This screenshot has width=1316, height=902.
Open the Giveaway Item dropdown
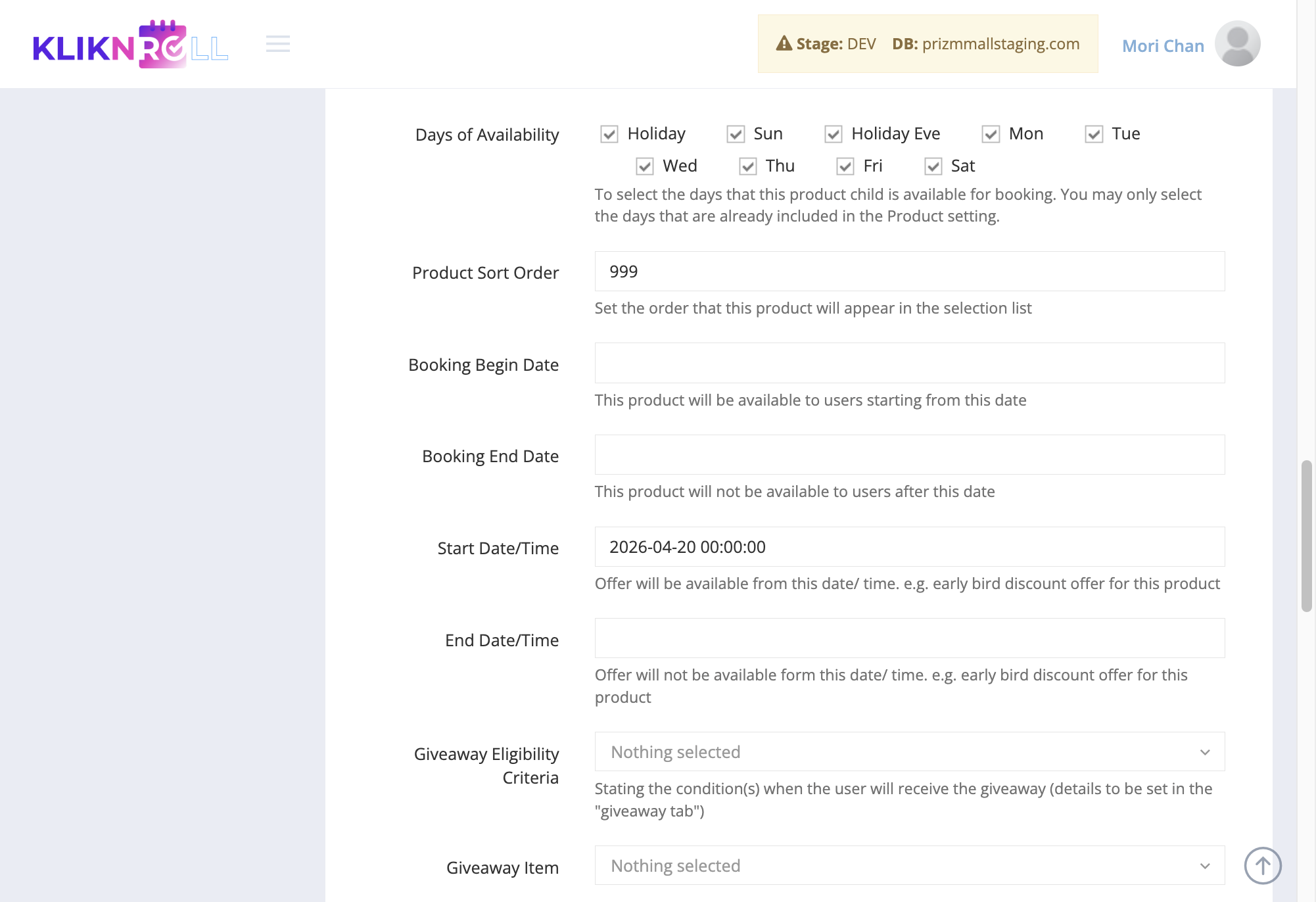910,865
